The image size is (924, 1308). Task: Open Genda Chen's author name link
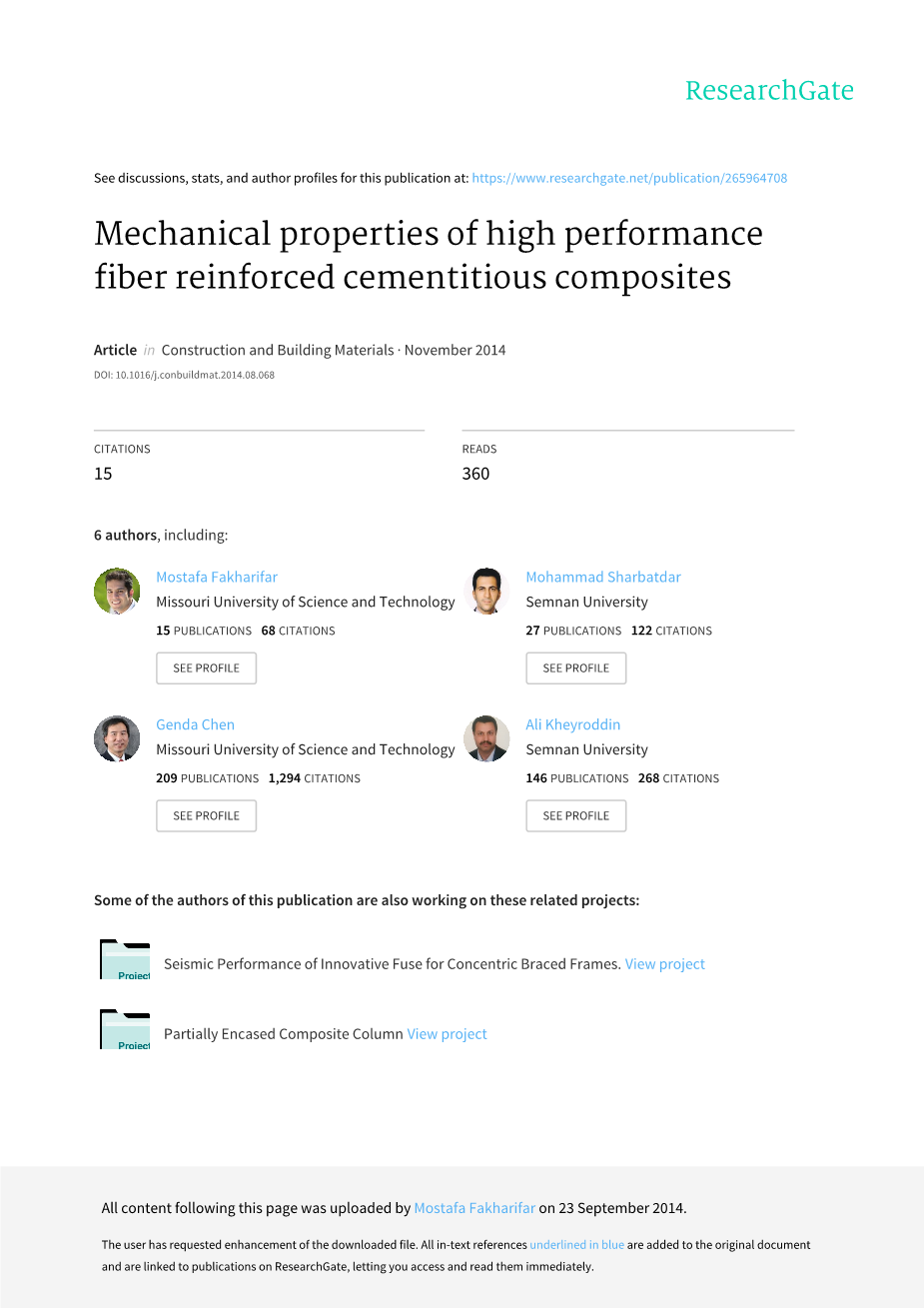195,724
